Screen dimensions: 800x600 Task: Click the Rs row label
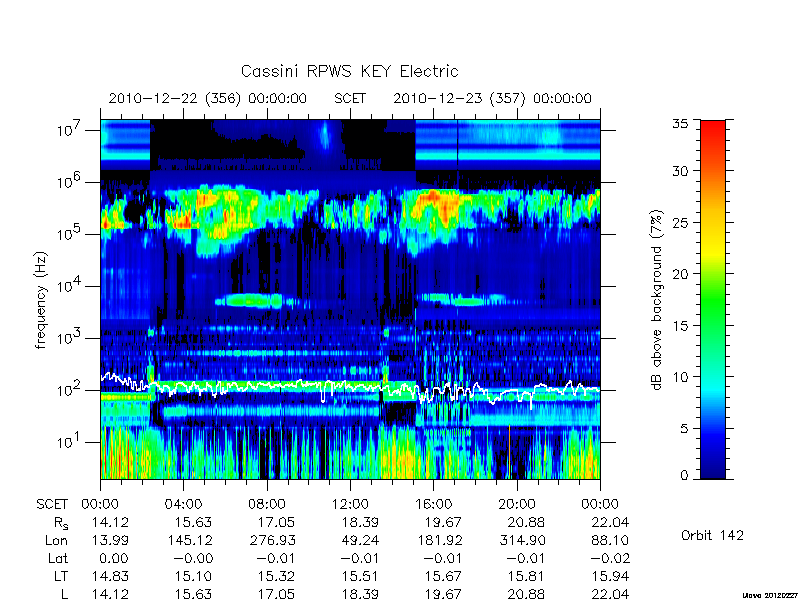[x=61, y=523]
